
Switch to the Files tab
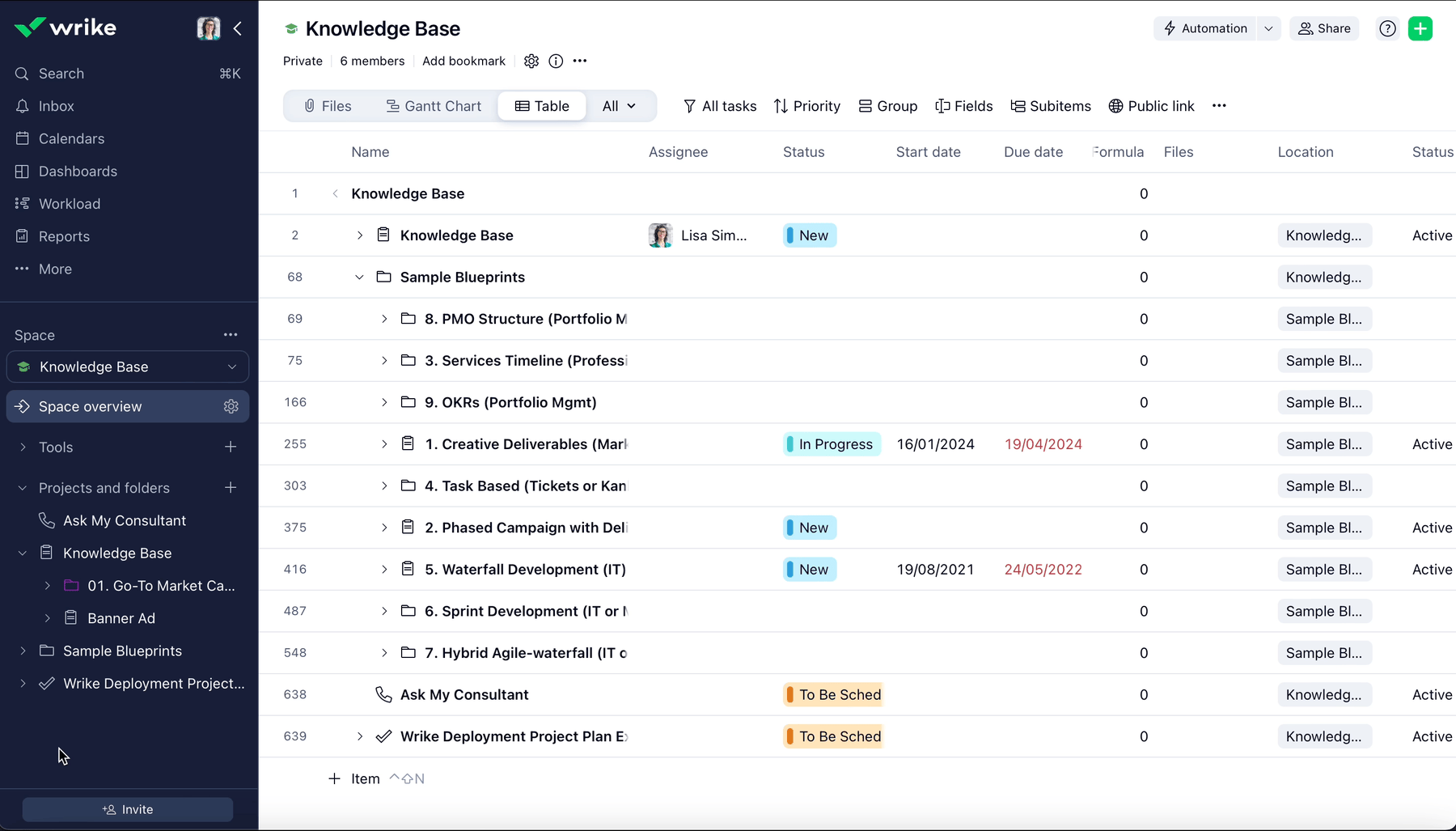328,106
